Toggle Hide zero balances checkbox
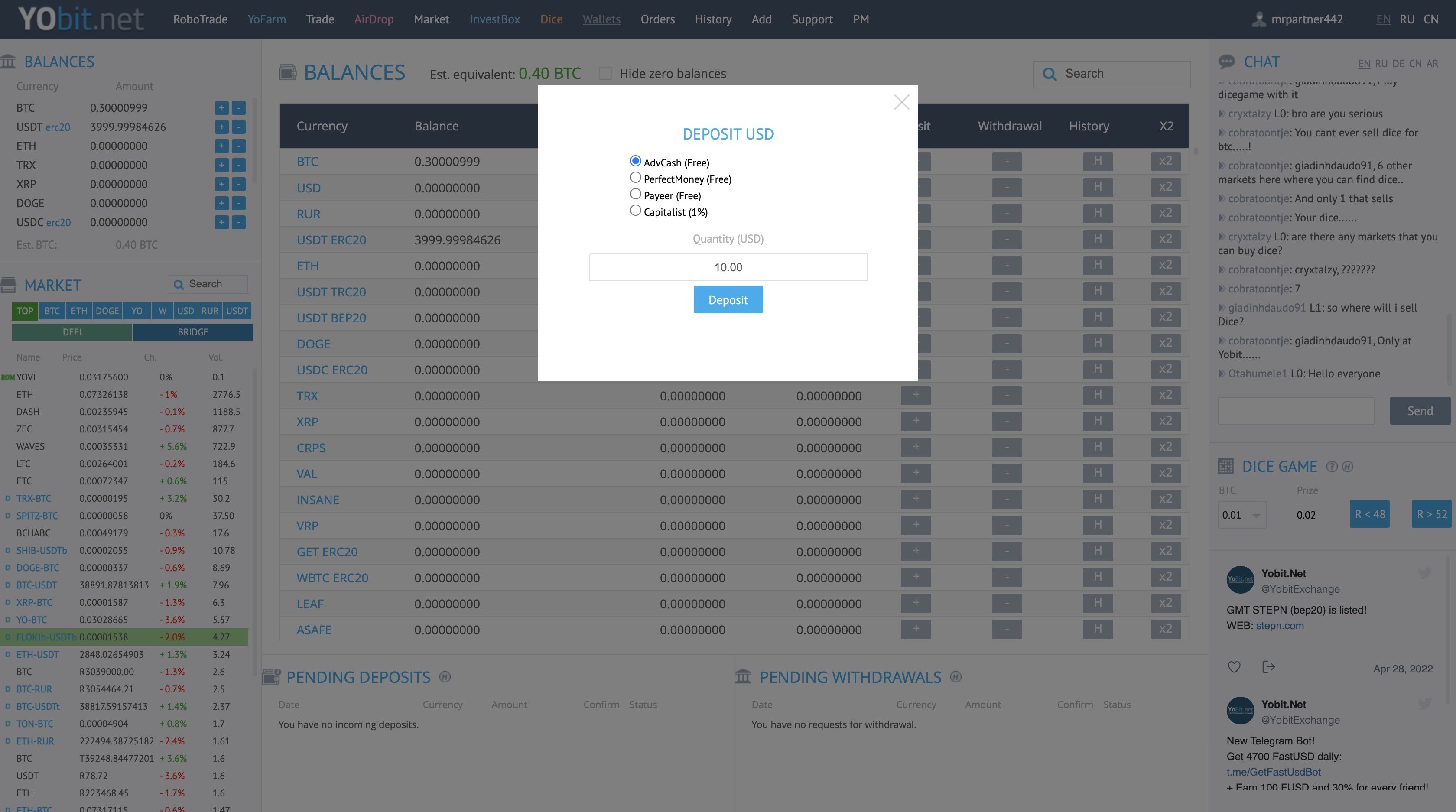 click(x=605, y=74)
